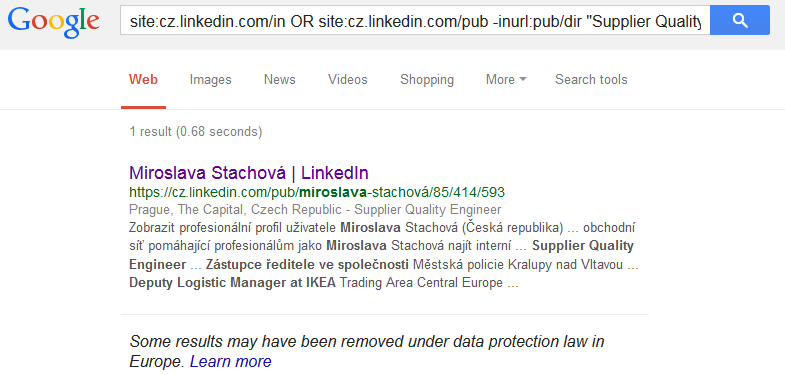Screen dimensions: 785x375
Task: Click the green cz.linkedin.com result URL
Action: point(317,192)
